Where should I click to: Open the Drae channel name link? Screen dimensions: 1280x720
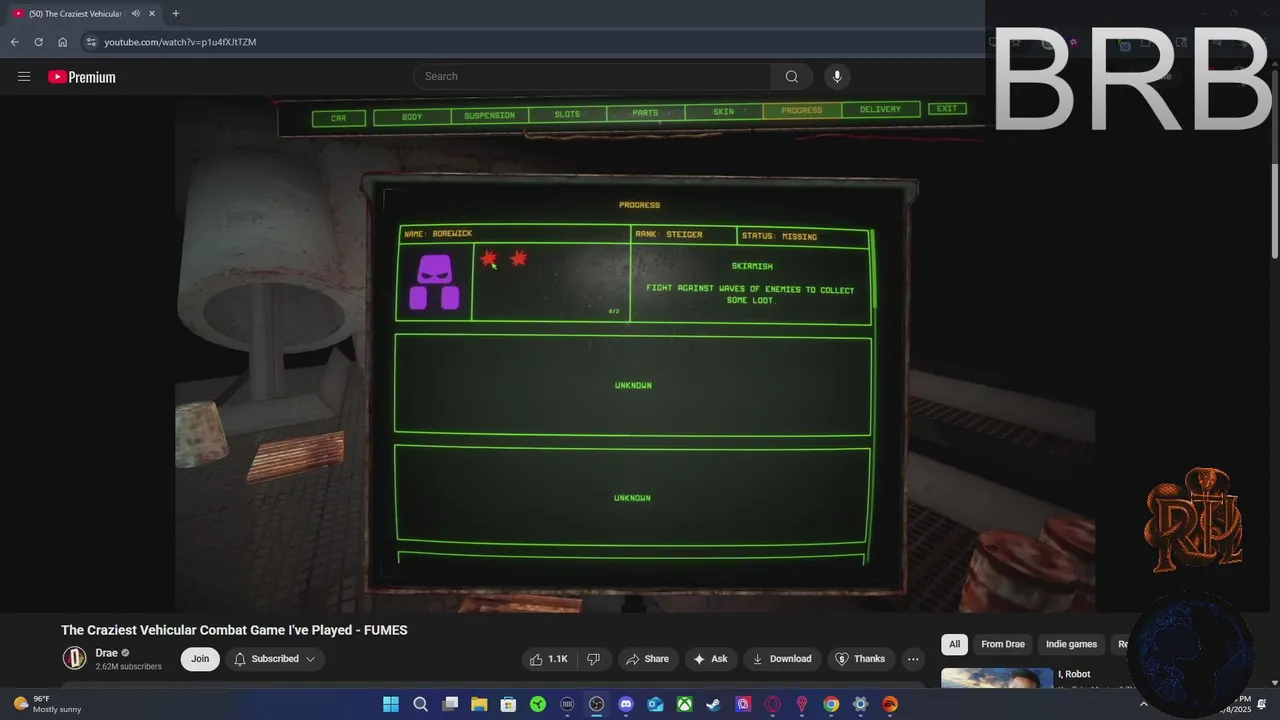tap(106, 653)
